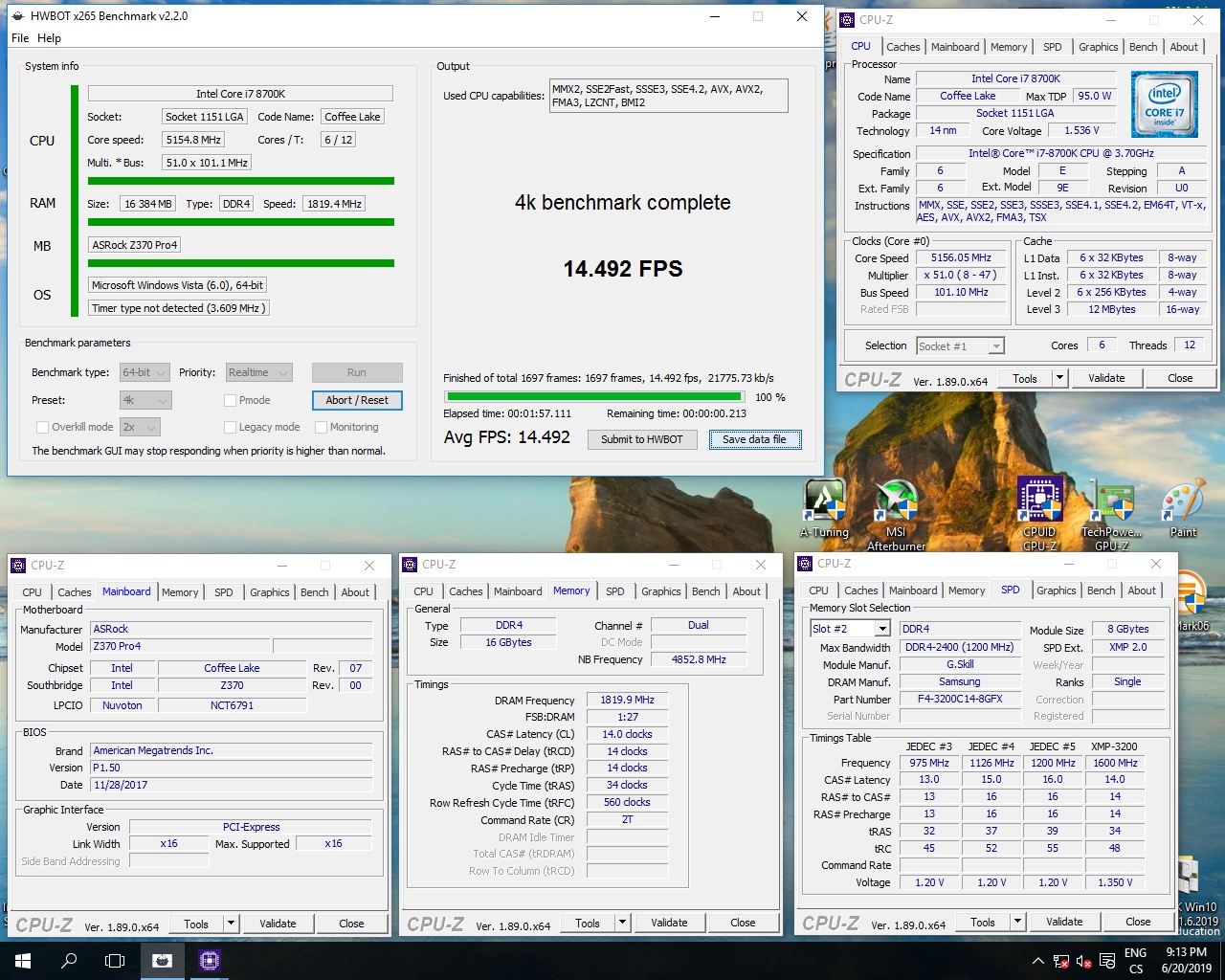Image resolution: width=1225 pixels, height=980 pixels.
Task: Click Core Speed 5156.05 MHz value
Action: 961,257
